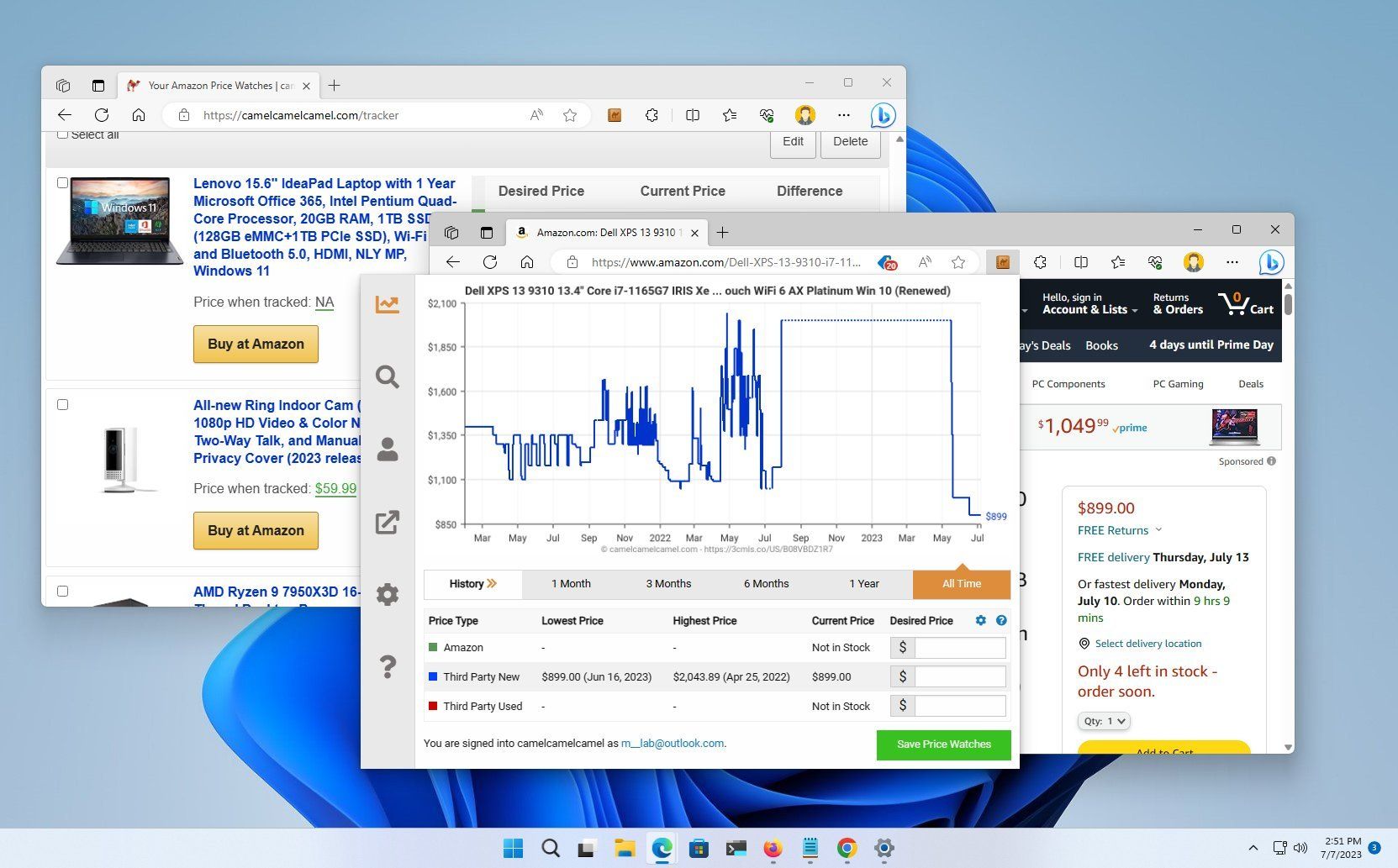Image resolution: width=1398 pixels, height=868 pixels.
Task: Open the Qty dropdown on the Amazon page
Action: [x=1104, y=720]
